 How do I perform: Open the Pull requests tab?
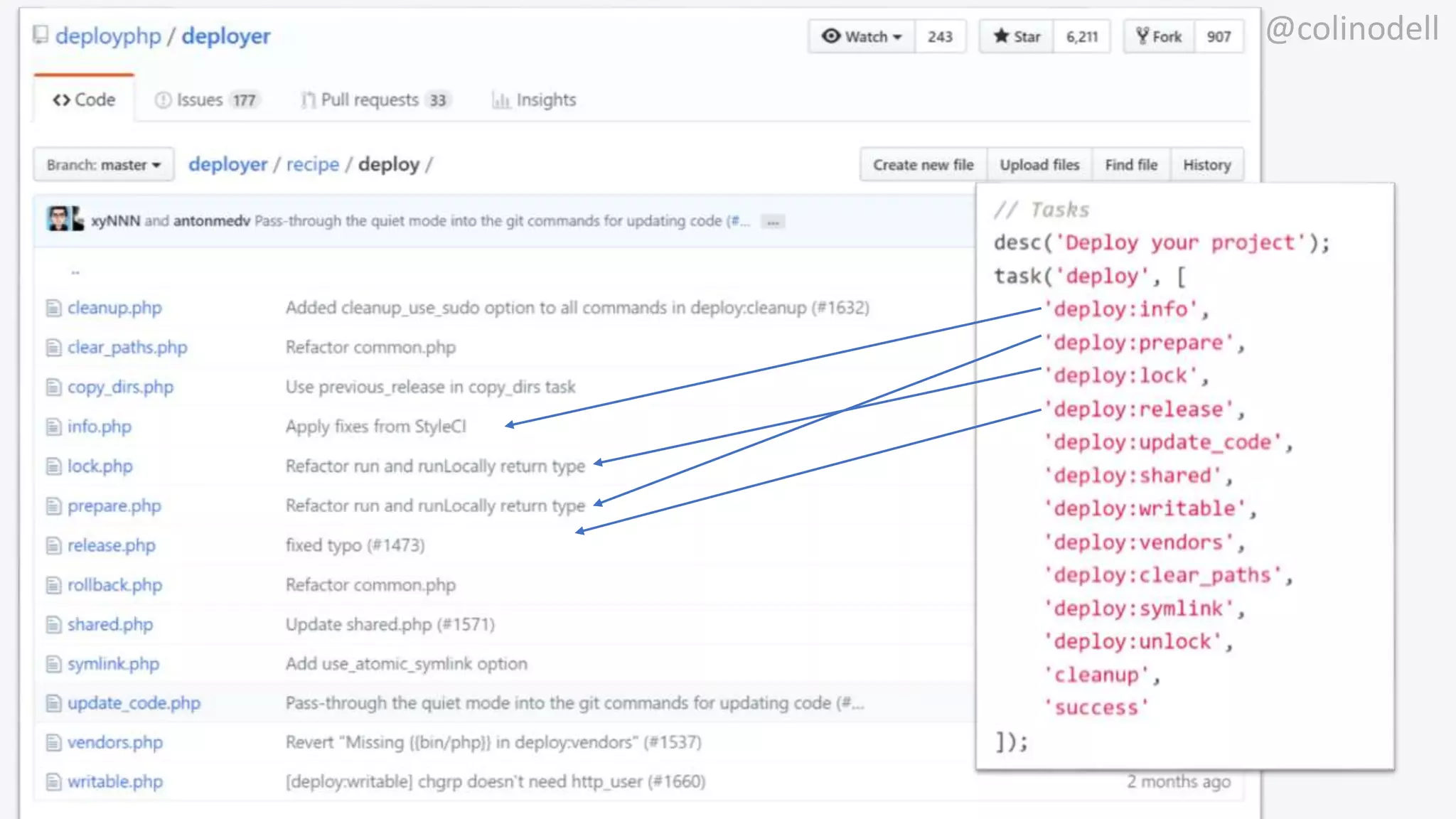tap(376, 100)
